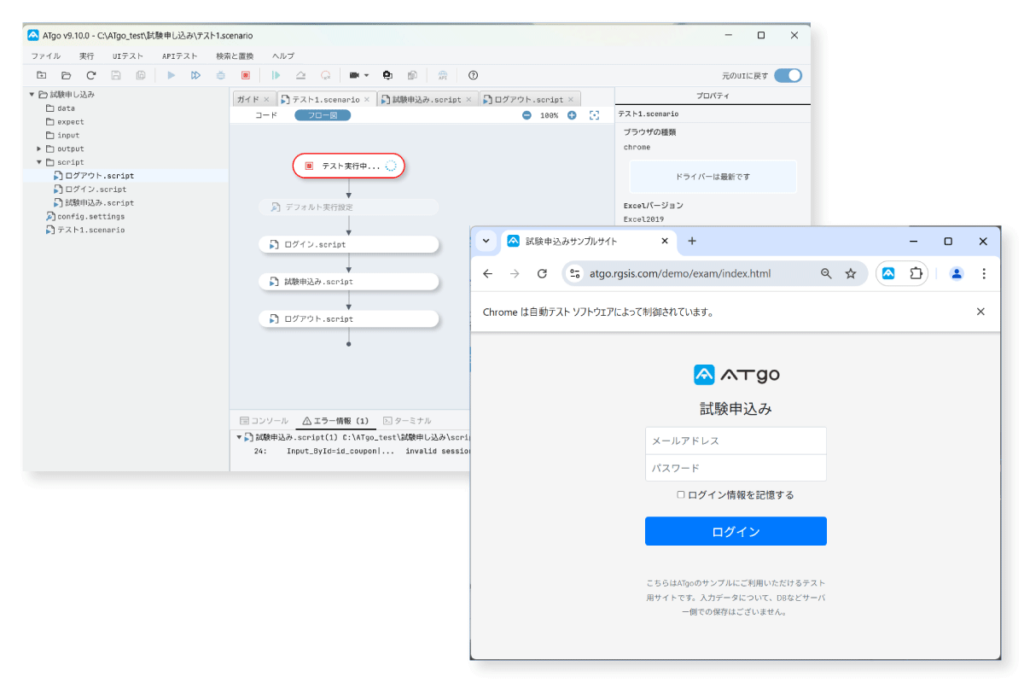Screen dimensions: 1024x683
Task: Collapse the script folder arrow
Action: click(39, 162)
